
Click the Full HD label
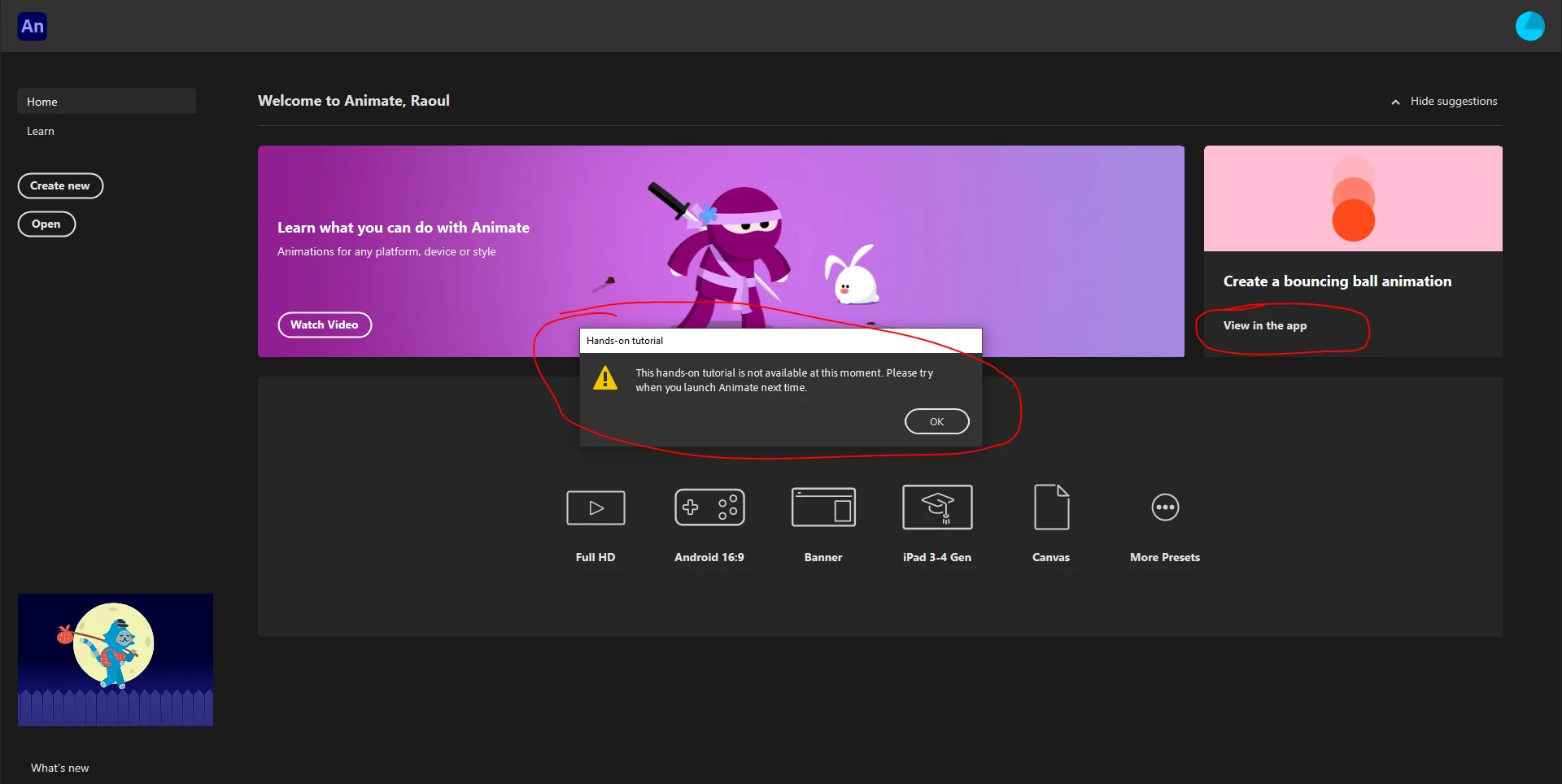[596, 557]
